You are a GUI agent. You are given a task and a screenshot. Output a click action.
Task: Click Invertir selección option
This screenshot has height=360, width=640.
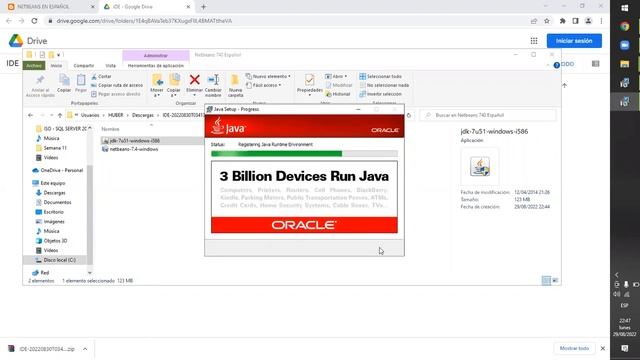click(380, 94)
